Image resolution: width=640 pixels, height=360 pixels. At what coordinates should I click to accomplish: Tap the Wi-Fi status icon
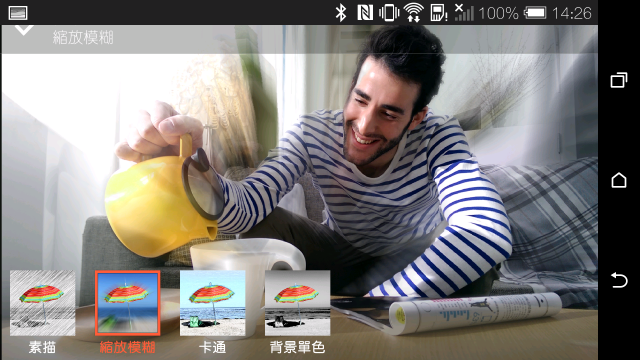tap(413, 13)
